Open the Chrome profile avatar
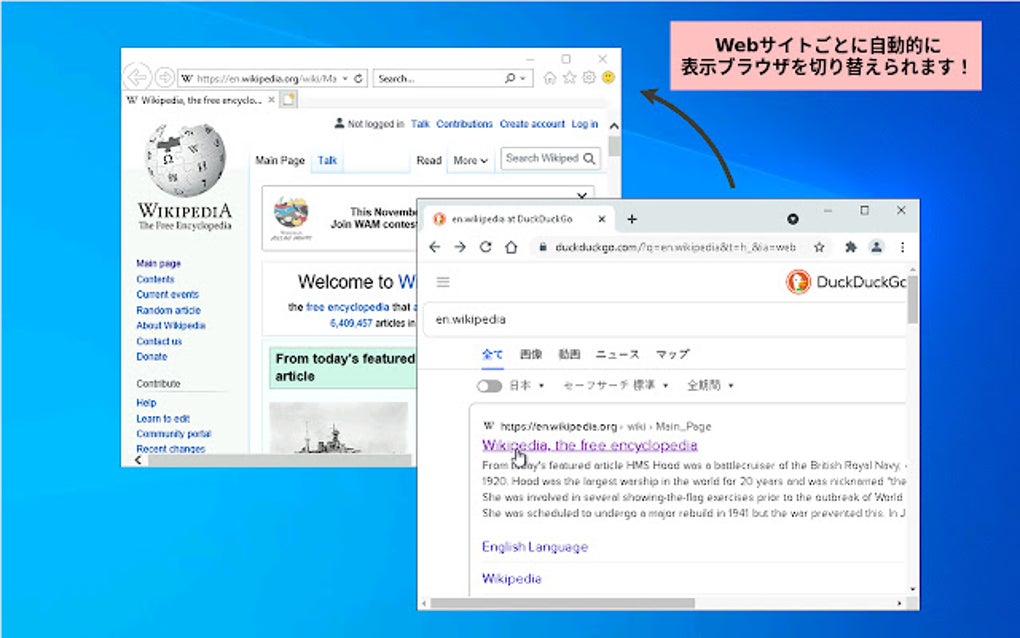 coord(876,247)
